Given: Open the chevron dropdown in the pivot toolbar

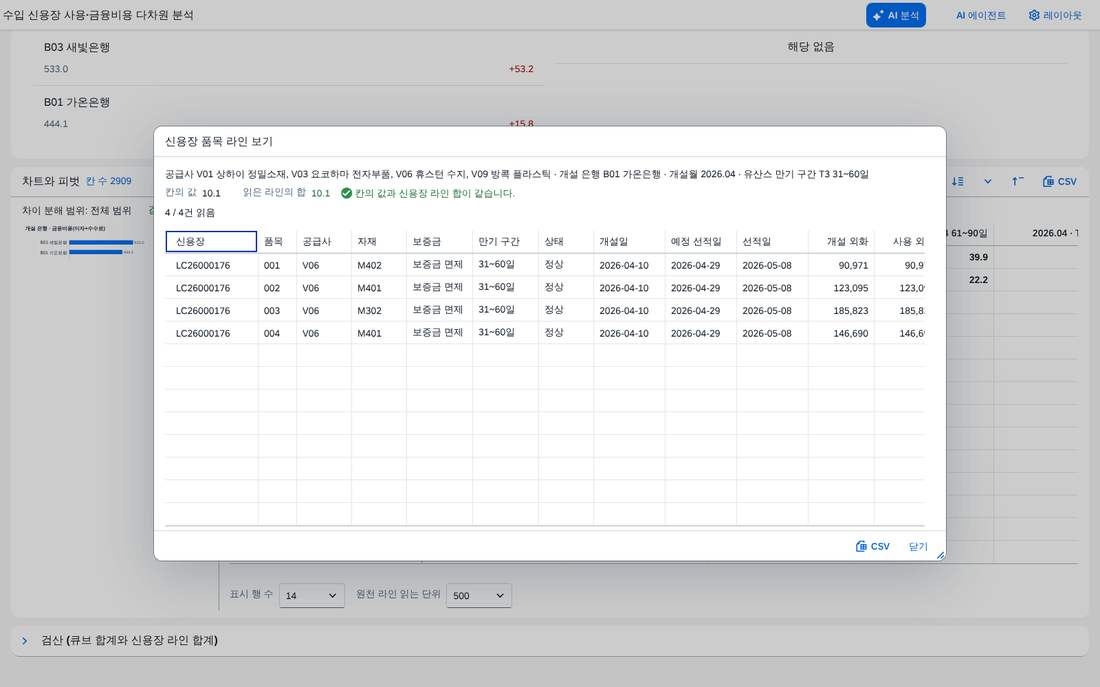Looking at the screenshot, I should tap(988, 181).
